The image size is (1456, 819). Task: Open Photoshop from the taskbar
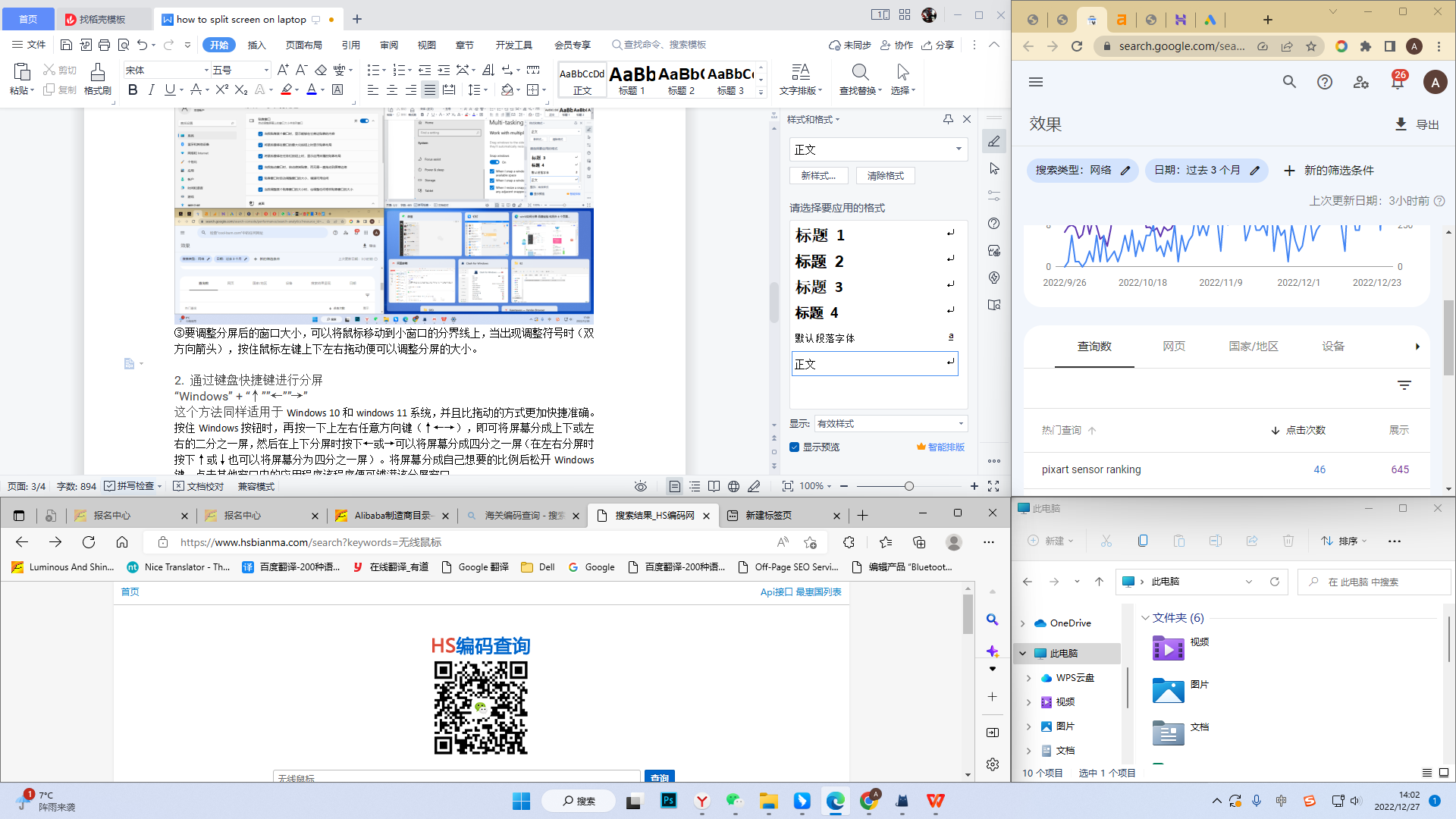pos(668,801)
